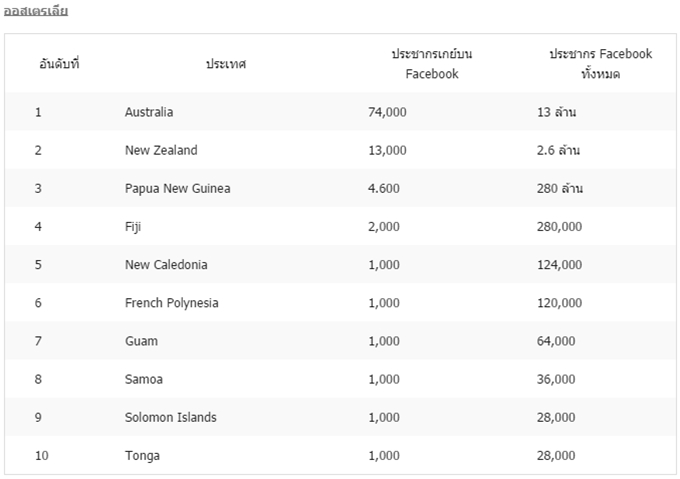This screenshot has width=680, height=479.
Task: Select the 4.600 value for Papua New Guinea
Action: click(x=384, y=189)
